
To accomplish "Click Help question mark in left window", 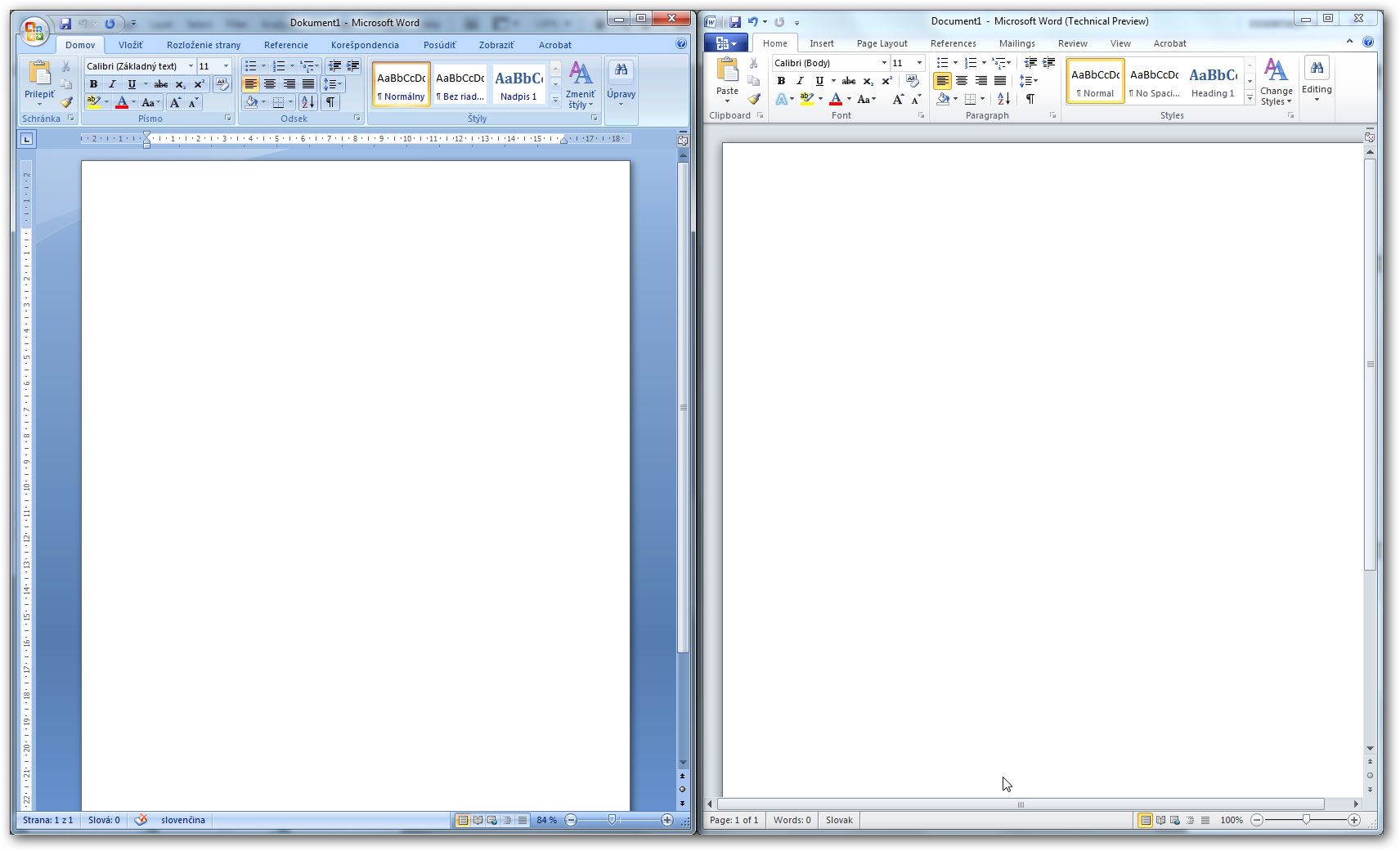I will tap(681, 44).
